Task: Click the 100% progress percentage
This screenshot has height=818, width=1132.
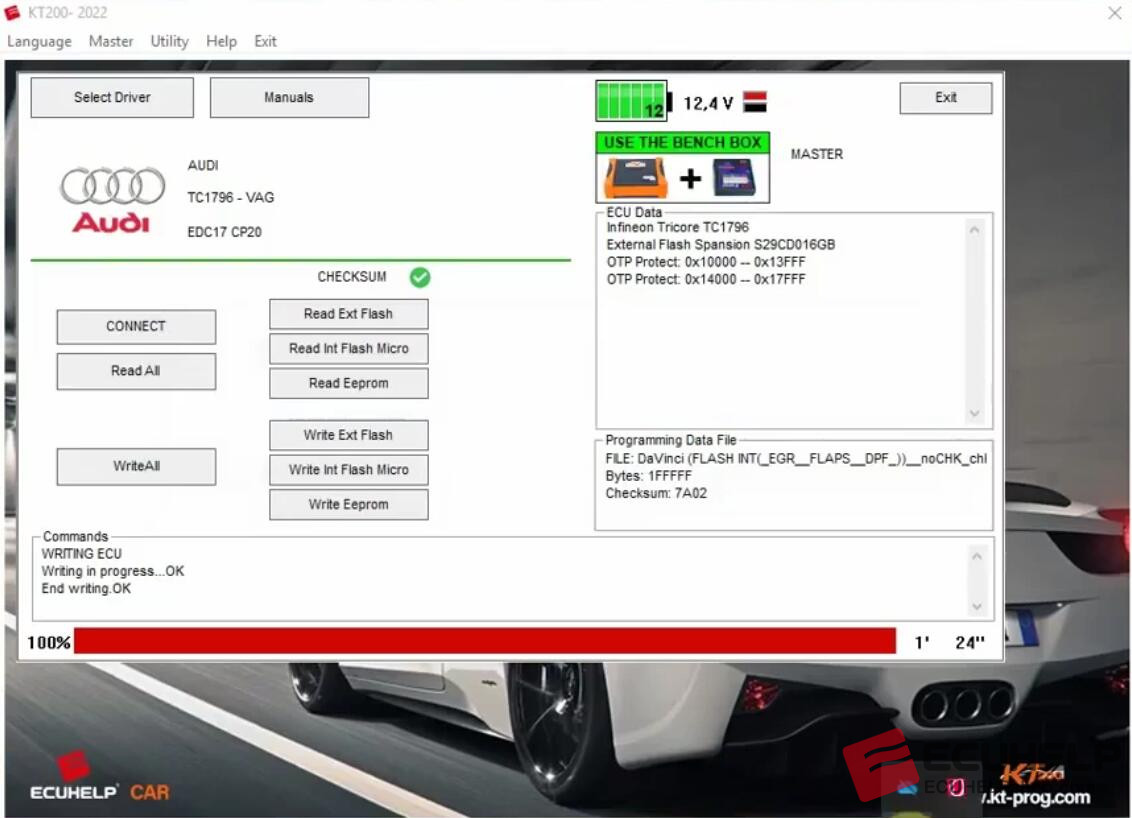Action: tap(49, 643)
